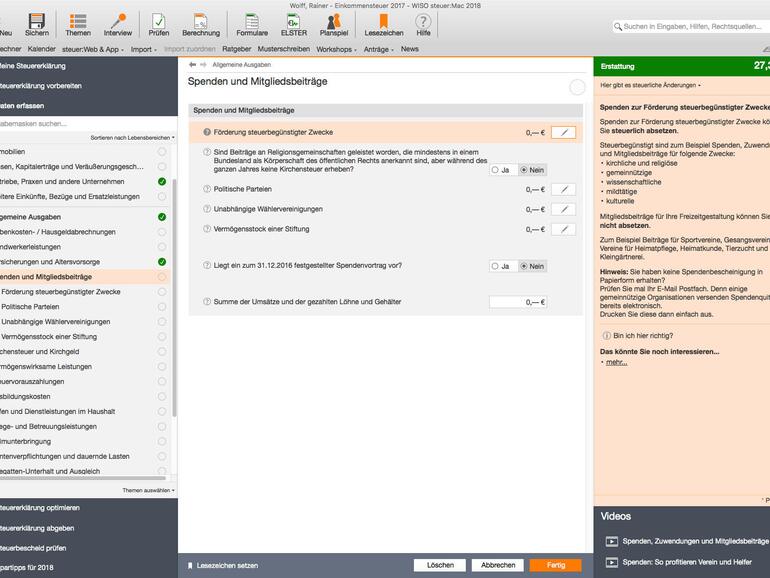Start the Interview toolbar icon

pyautogui.click(x=118, y=22)
